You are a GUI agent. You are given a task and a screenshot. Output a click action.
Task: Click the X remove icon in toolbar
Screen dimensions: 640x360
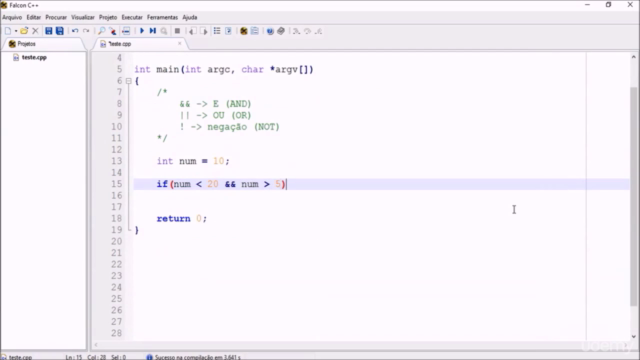coord(36,31)
